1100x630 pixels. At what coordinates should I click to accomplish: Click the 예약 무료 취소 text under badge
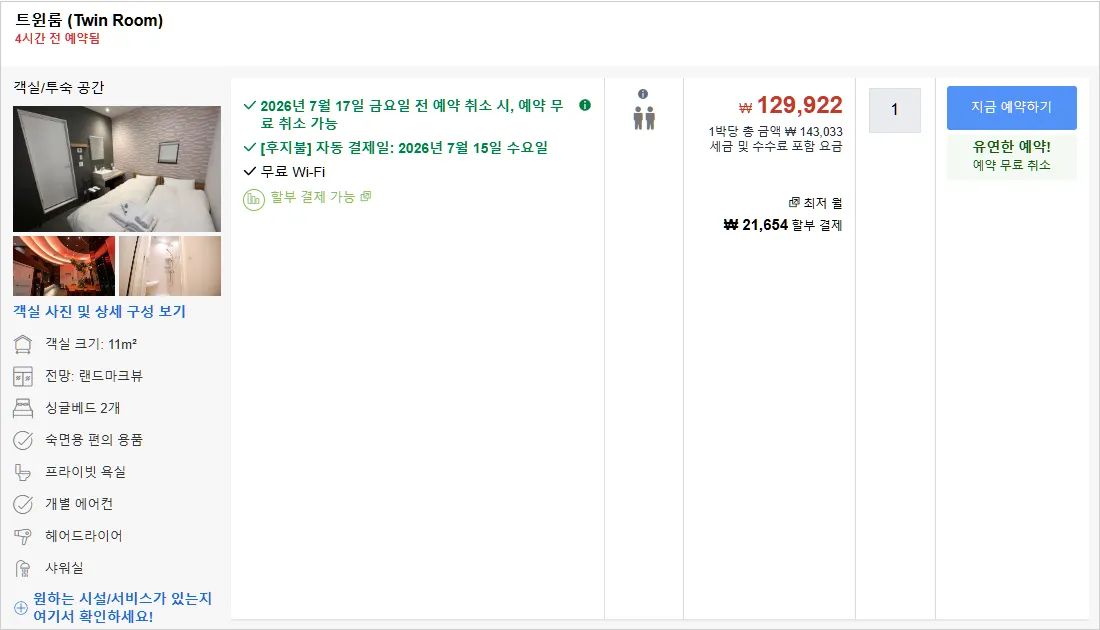(1012, 165)
